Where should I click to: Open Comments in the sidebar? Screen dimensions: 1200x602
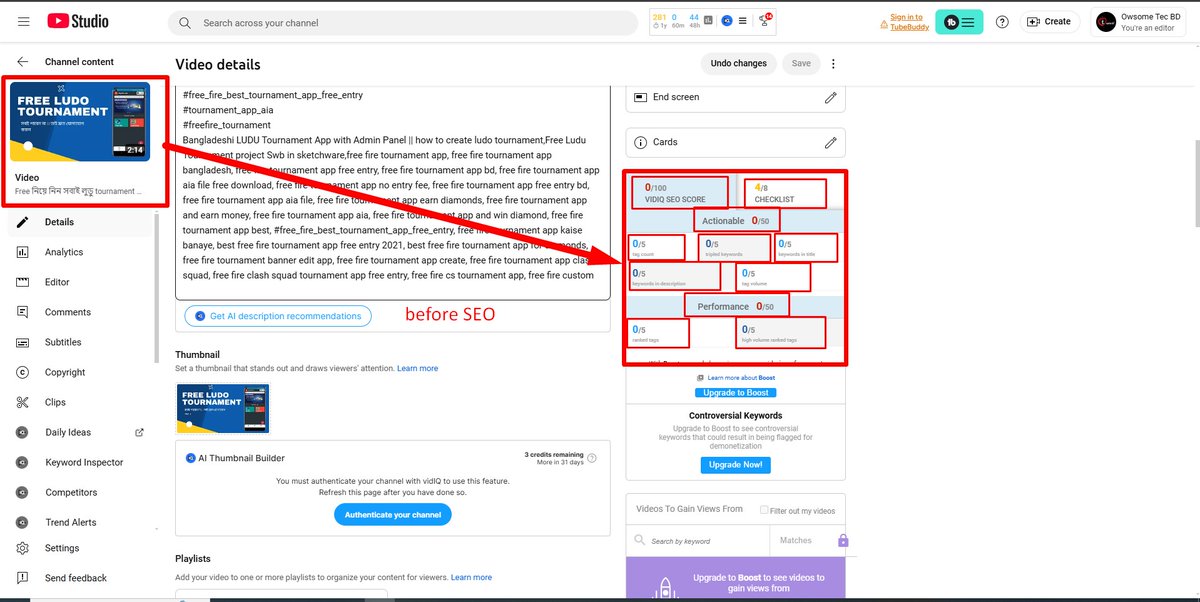78,312
